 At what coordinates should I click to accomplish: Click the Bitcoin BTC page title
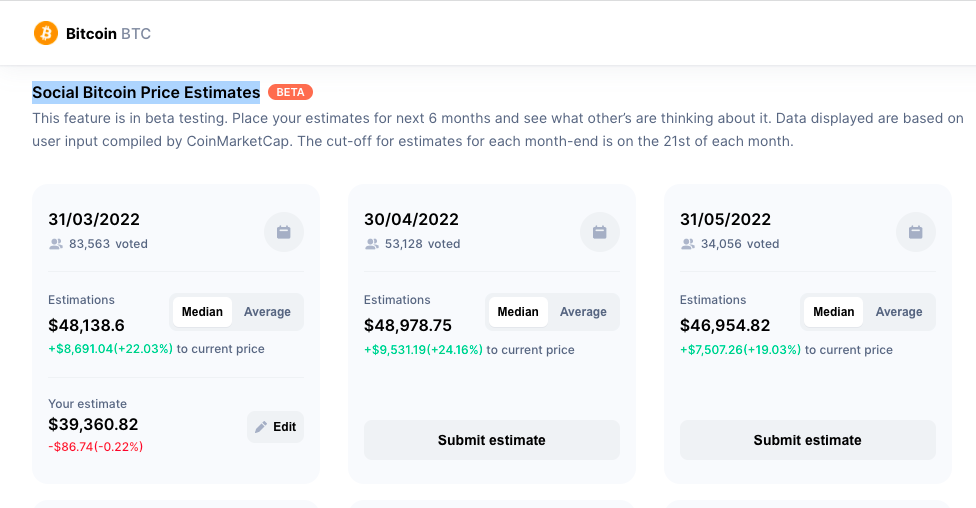tap(108, 34)
